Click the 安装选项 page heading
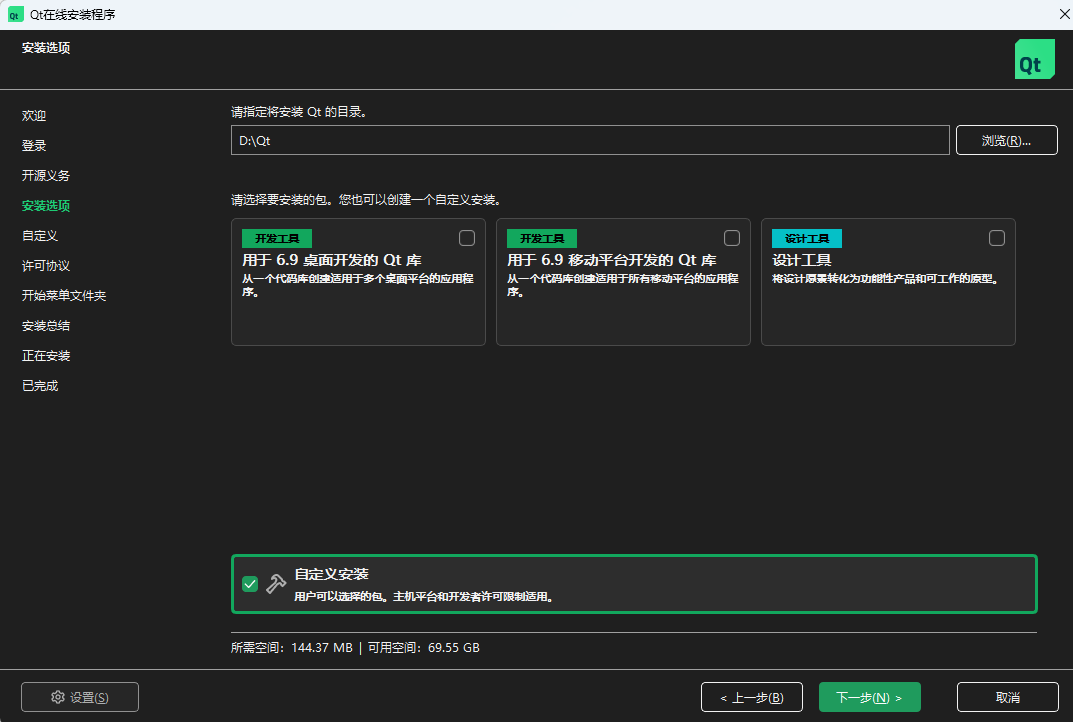Image resolution: width=1073 pixels, height=722 pixels. click(46, 48)
